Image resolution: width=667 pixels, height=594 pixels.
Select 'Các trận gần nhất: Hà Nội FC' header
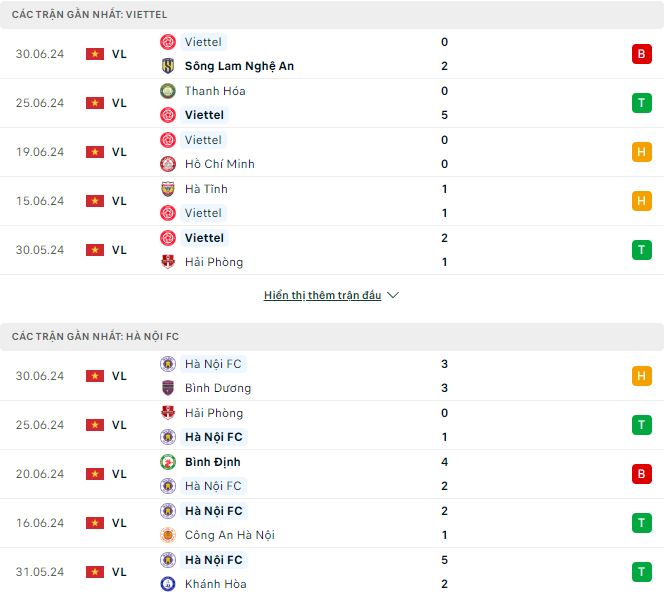(x=96, y=337)
